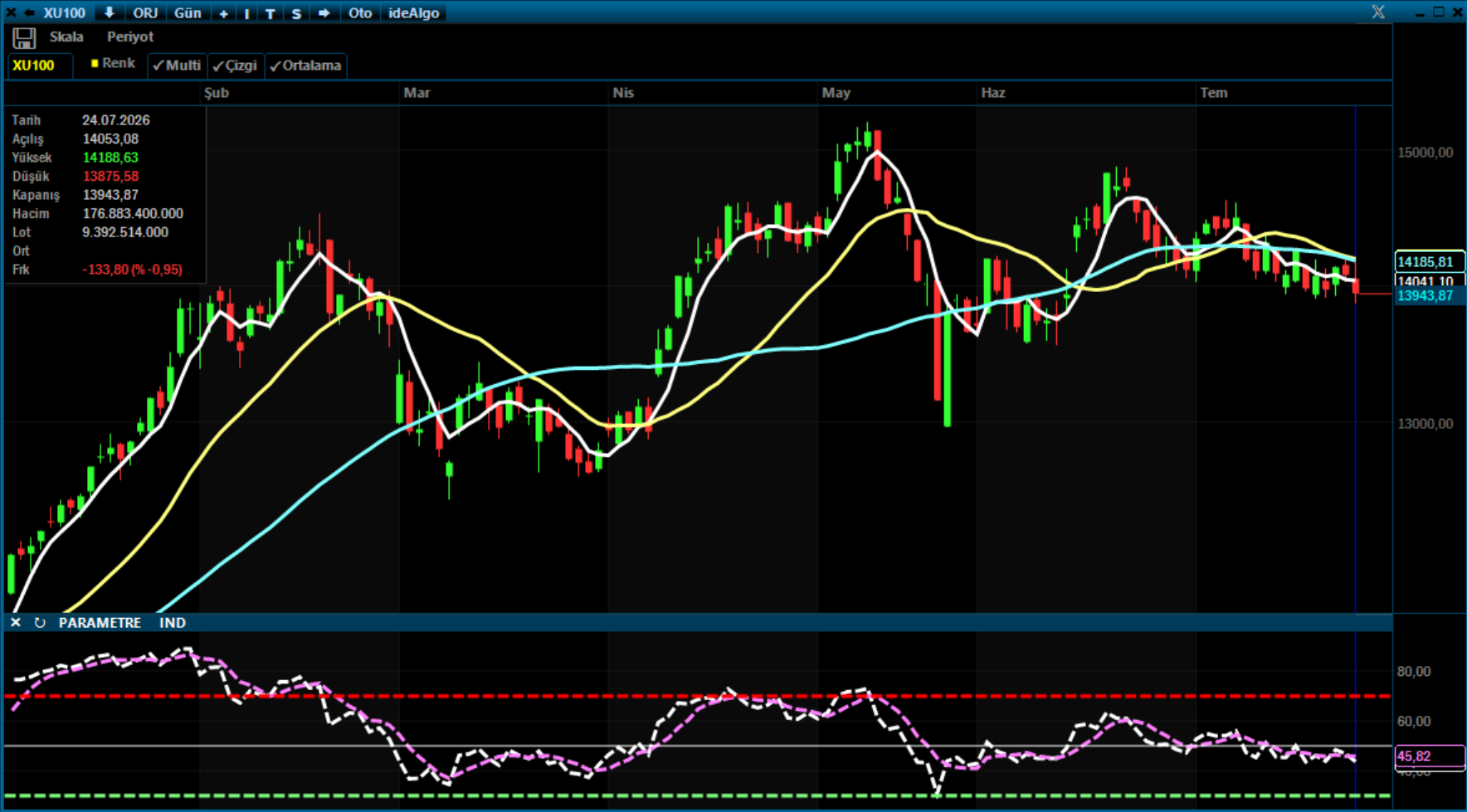Click the down arrow icon next to XU100
1467x812 pixels.
click(x=109, y=12)
